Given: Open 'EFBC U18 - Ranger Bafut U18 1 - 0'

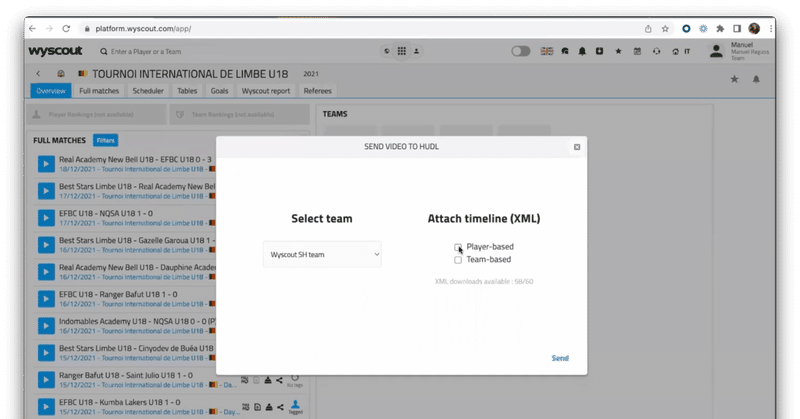Looking at the screenshot, I should point(118,294).
